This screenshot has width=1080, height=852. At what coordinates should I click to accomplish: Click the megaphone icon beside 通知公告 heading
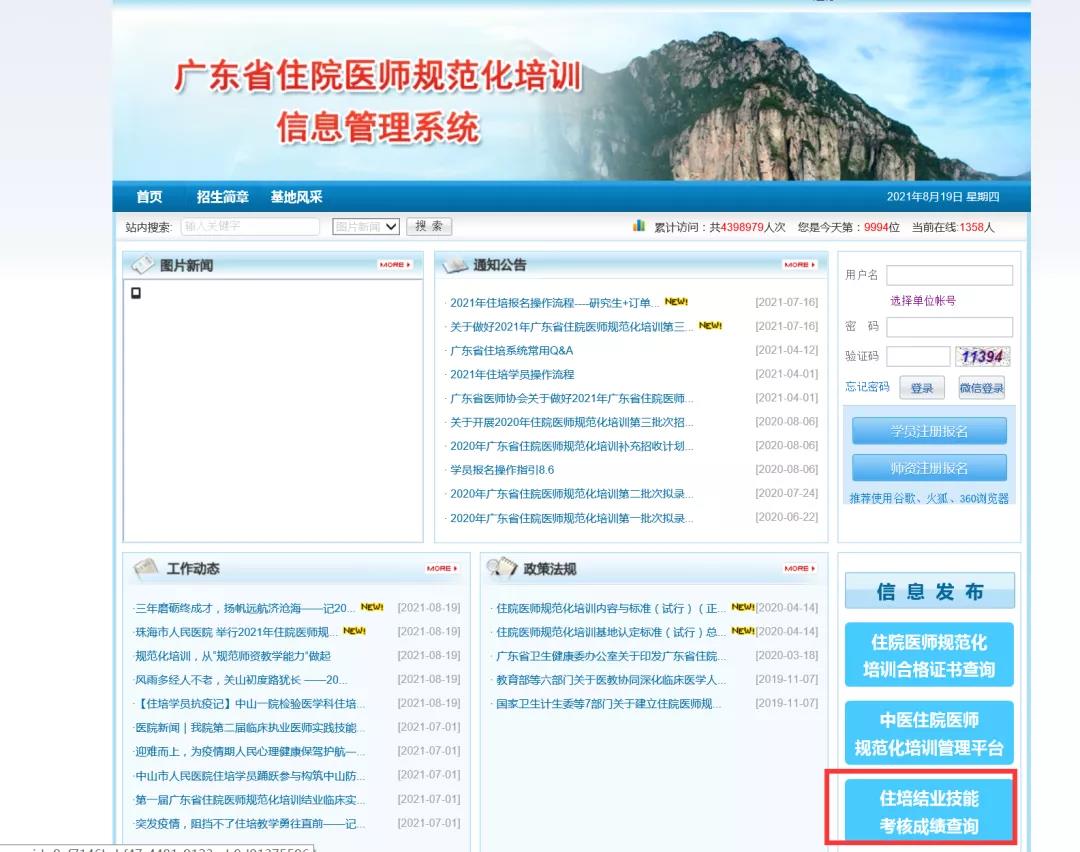[x=455, y=265]
